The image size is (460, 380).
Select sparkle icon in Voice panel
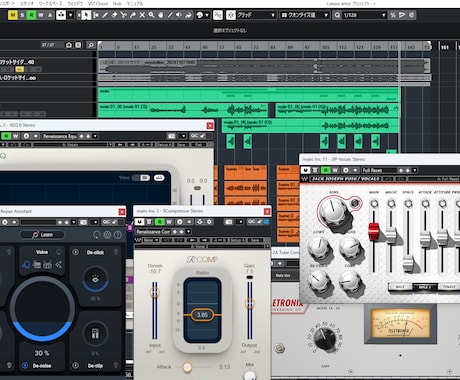[x=59, y=265]
